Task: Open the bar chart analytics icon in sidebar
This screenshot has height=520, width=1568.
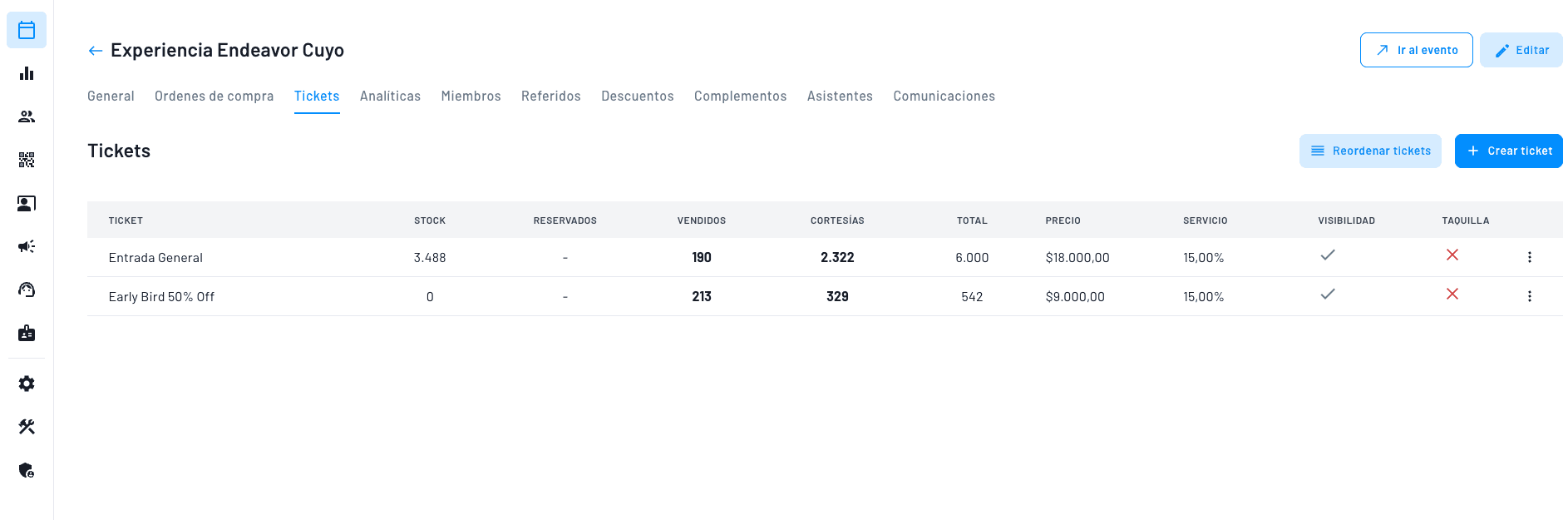Action: pos(27,73)
